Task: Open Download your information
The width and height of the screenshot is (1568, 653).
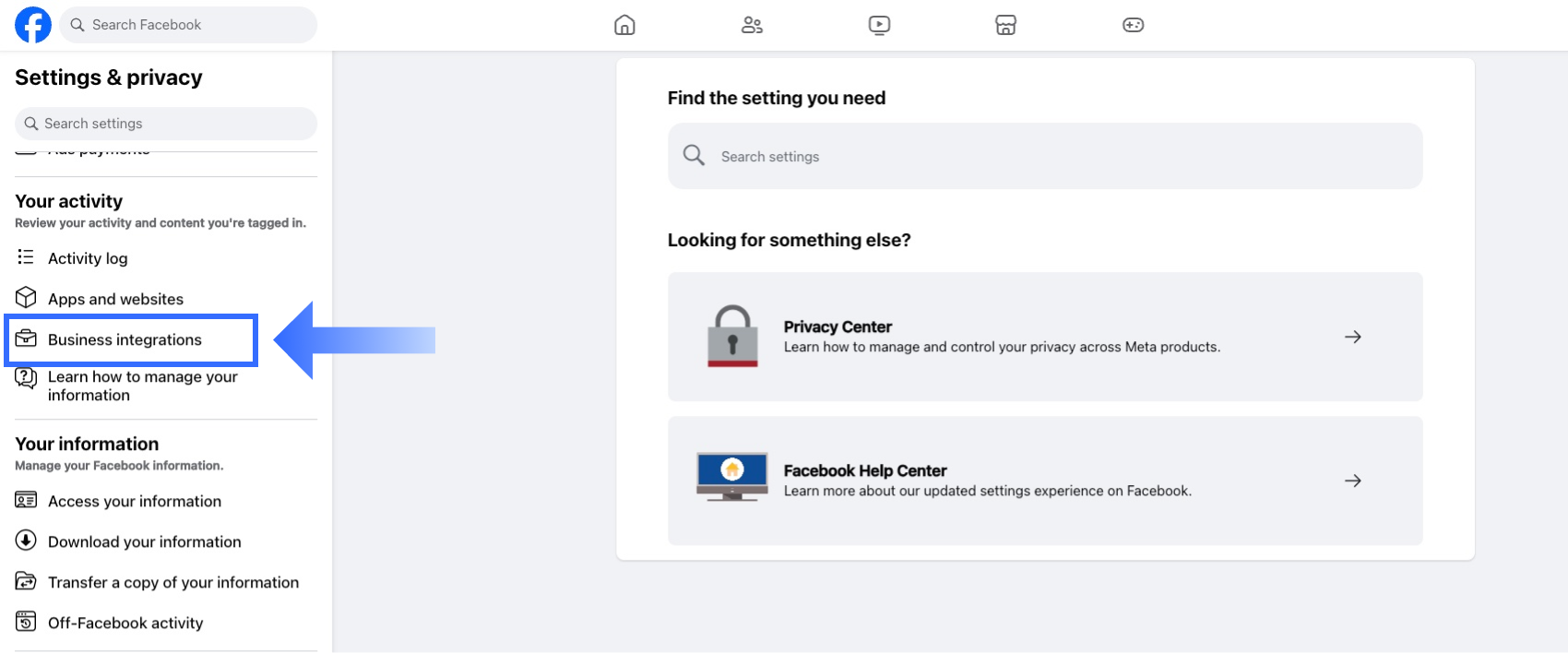Action: click(x=144, y=541)
